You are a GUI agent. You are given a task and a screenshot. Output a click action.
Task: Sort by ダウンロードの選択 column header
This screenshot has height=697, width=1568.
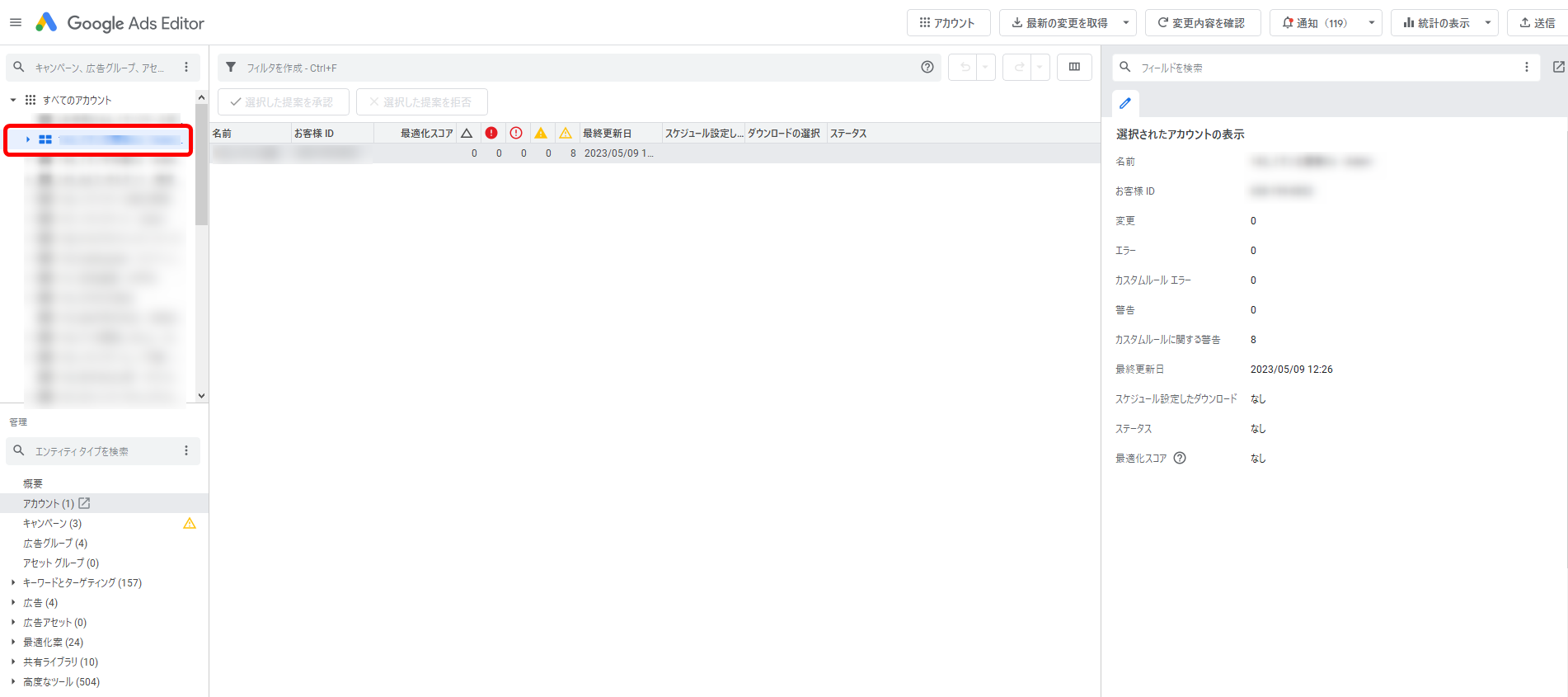[x=786, y=133]
